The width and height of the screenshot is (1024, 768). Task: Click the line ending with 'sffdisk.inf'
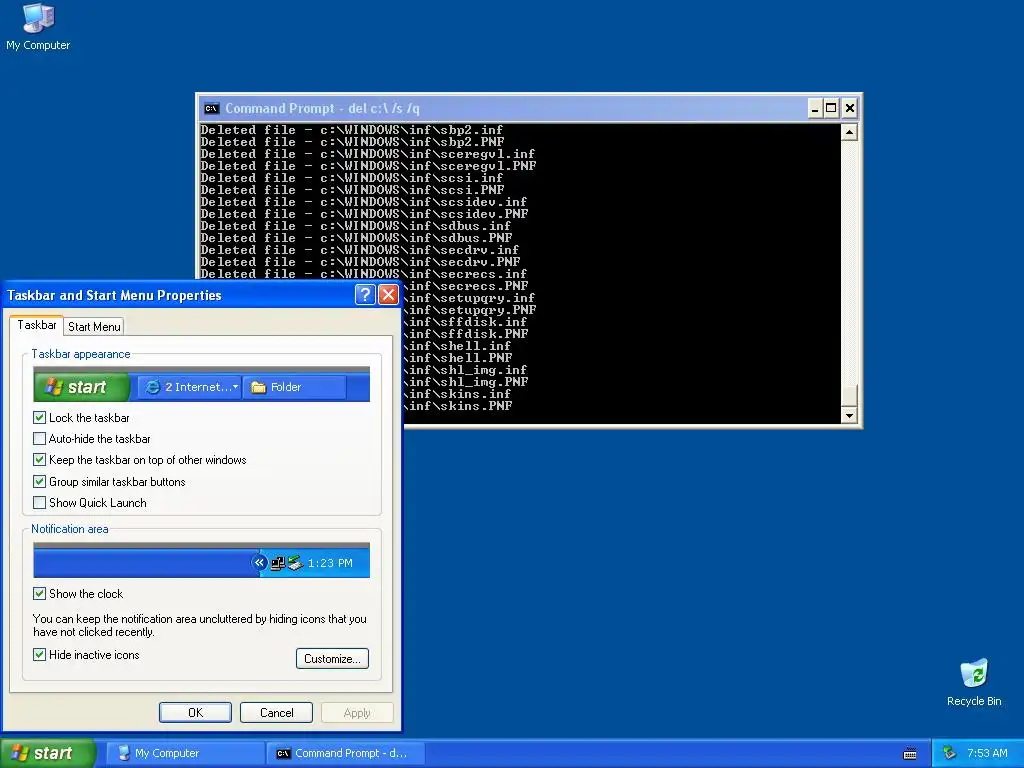[466, 322]
